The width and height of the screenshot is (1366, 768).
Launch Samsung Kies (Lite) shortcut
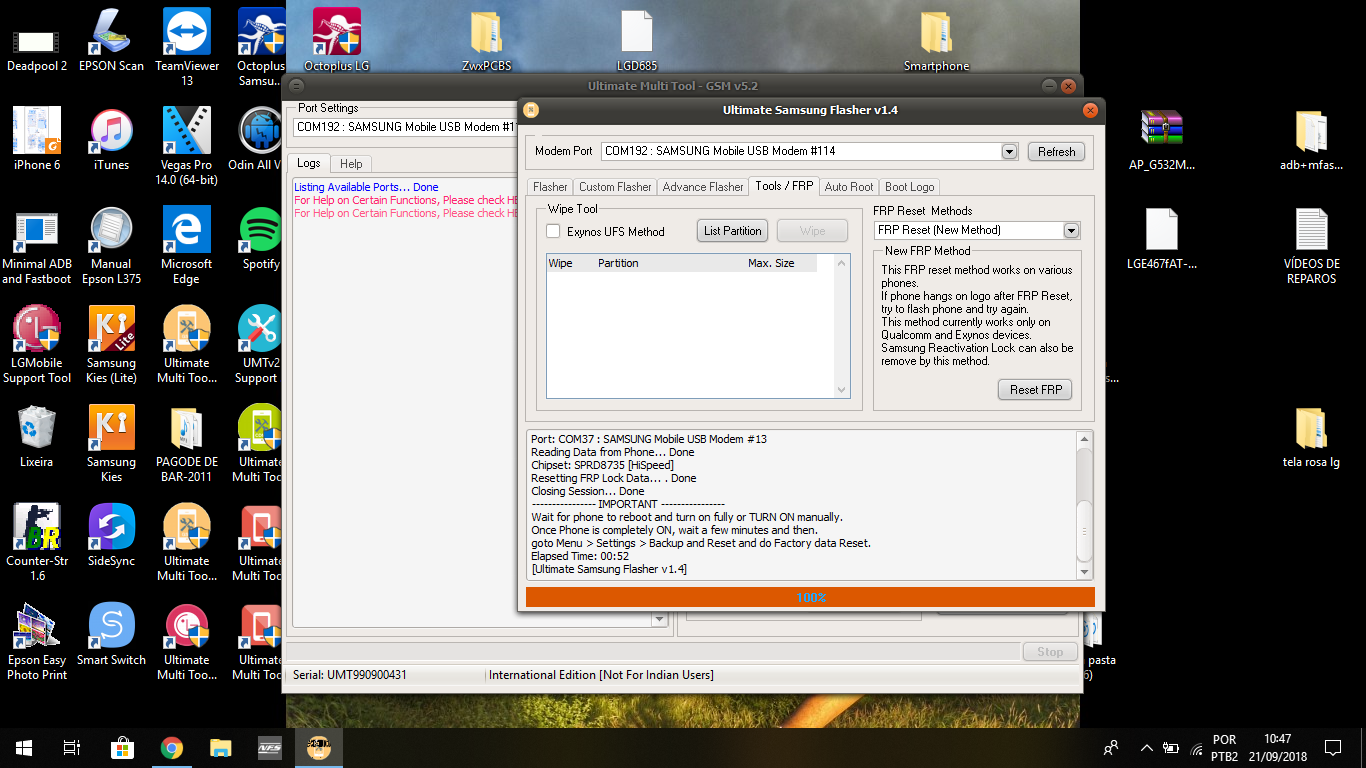[x=111, y=345]
